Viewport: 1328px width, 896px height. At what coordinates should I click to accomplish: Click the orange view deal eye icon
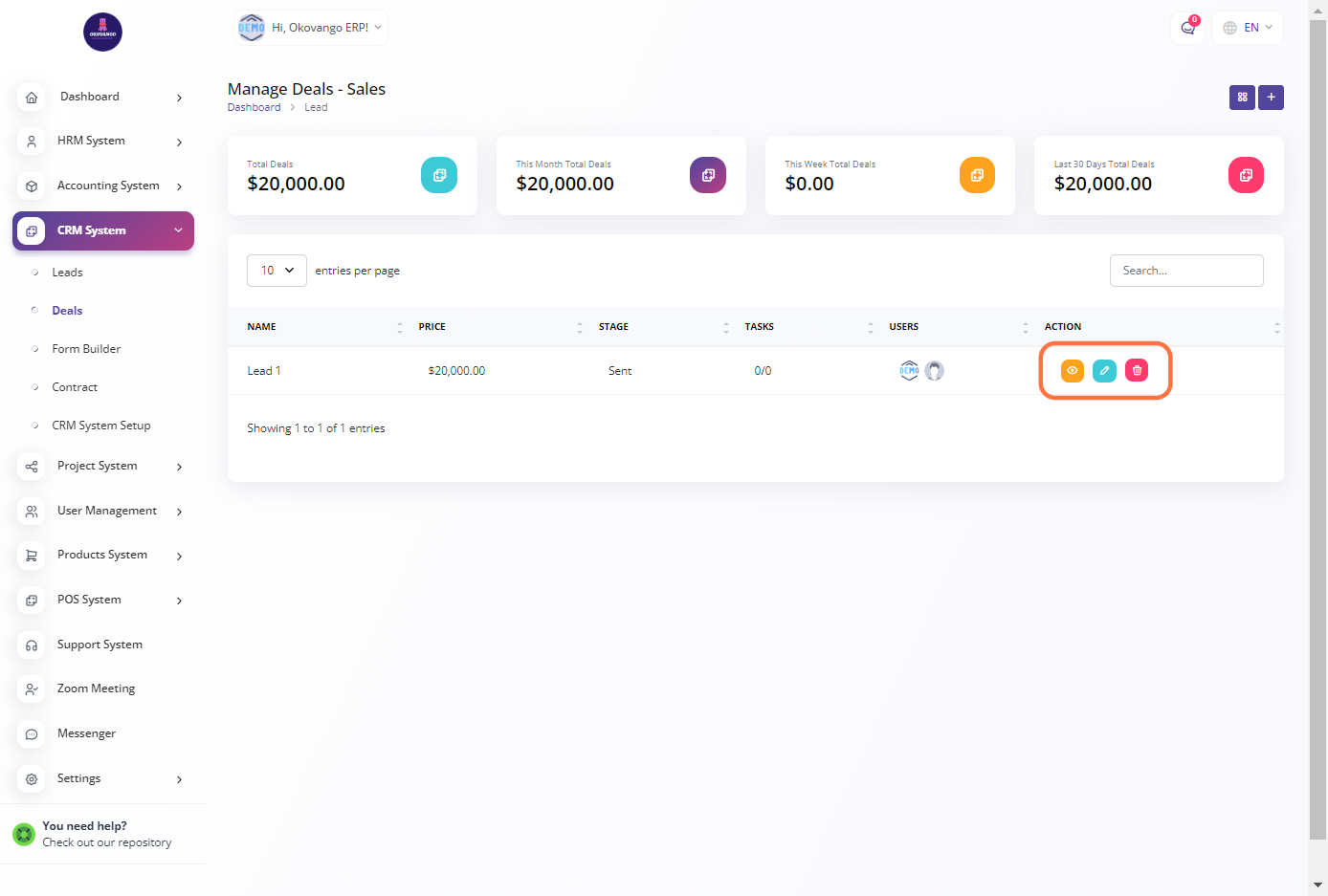click(x=1072, y=370)
